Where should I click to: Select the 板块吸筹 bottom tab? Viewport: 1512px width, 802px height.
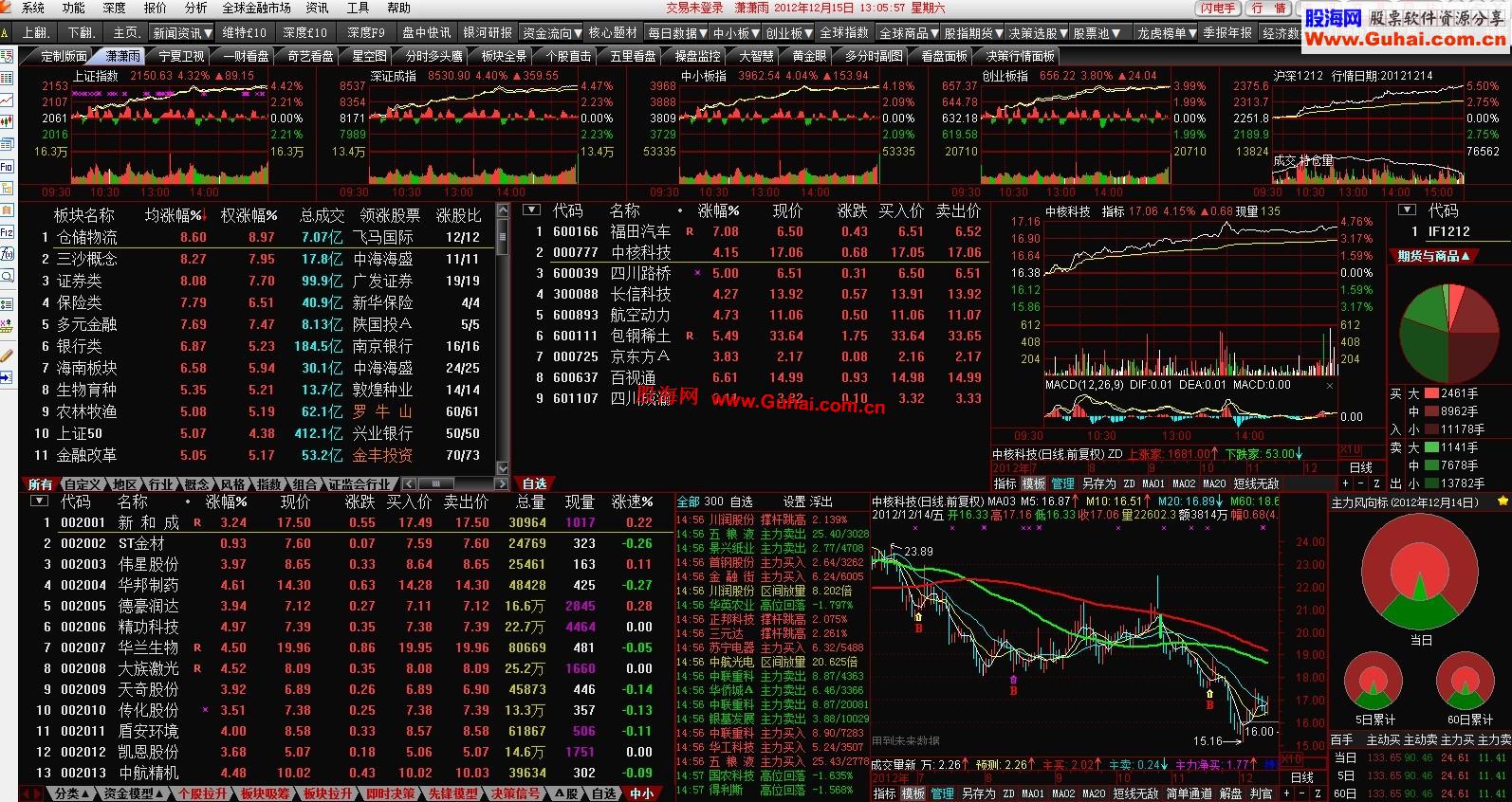(x=265, y=793)
